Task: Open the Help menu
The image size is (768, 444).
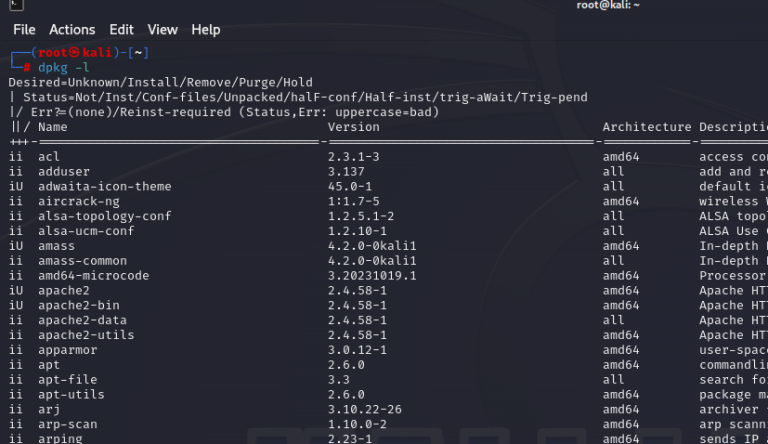Action: tap(206, 30)
